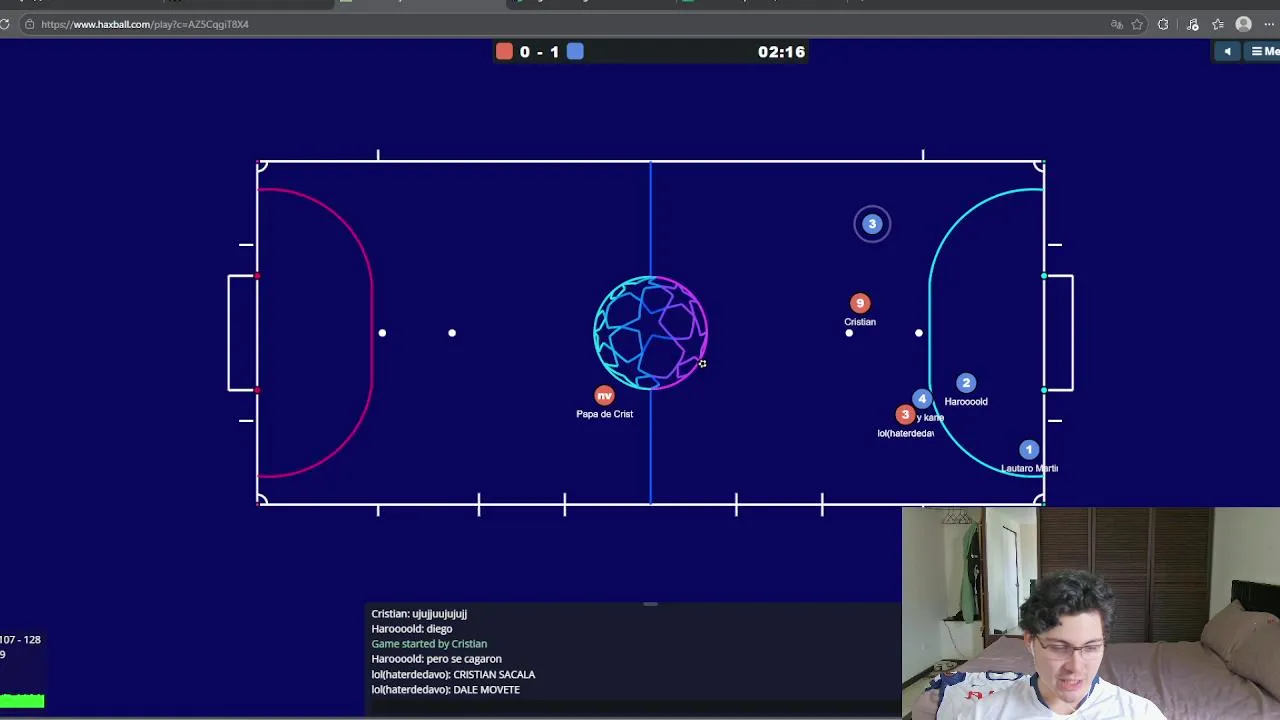Click the site information lock icon
The width and height of the screenshot is (1280, 720).
tap(30, 24)
